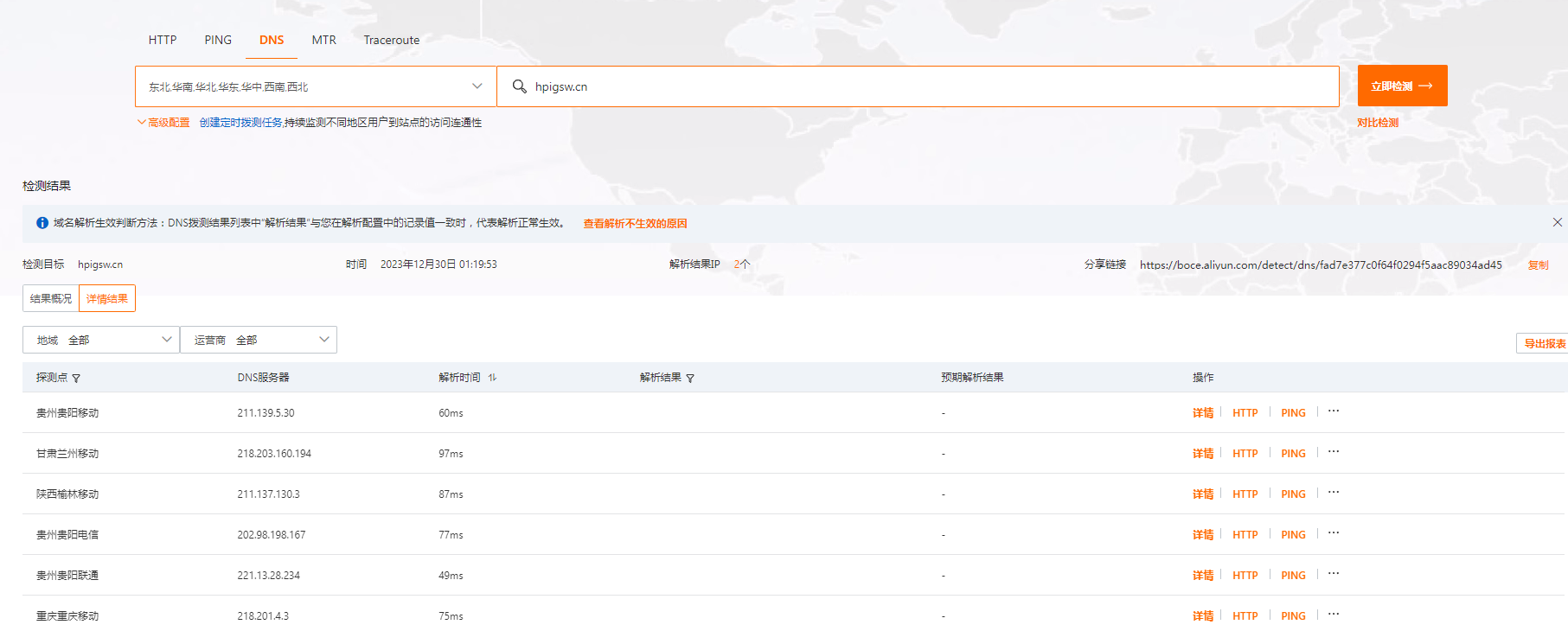Filter the 解析结果 column
1568x631 pixels.
[690, 379]
